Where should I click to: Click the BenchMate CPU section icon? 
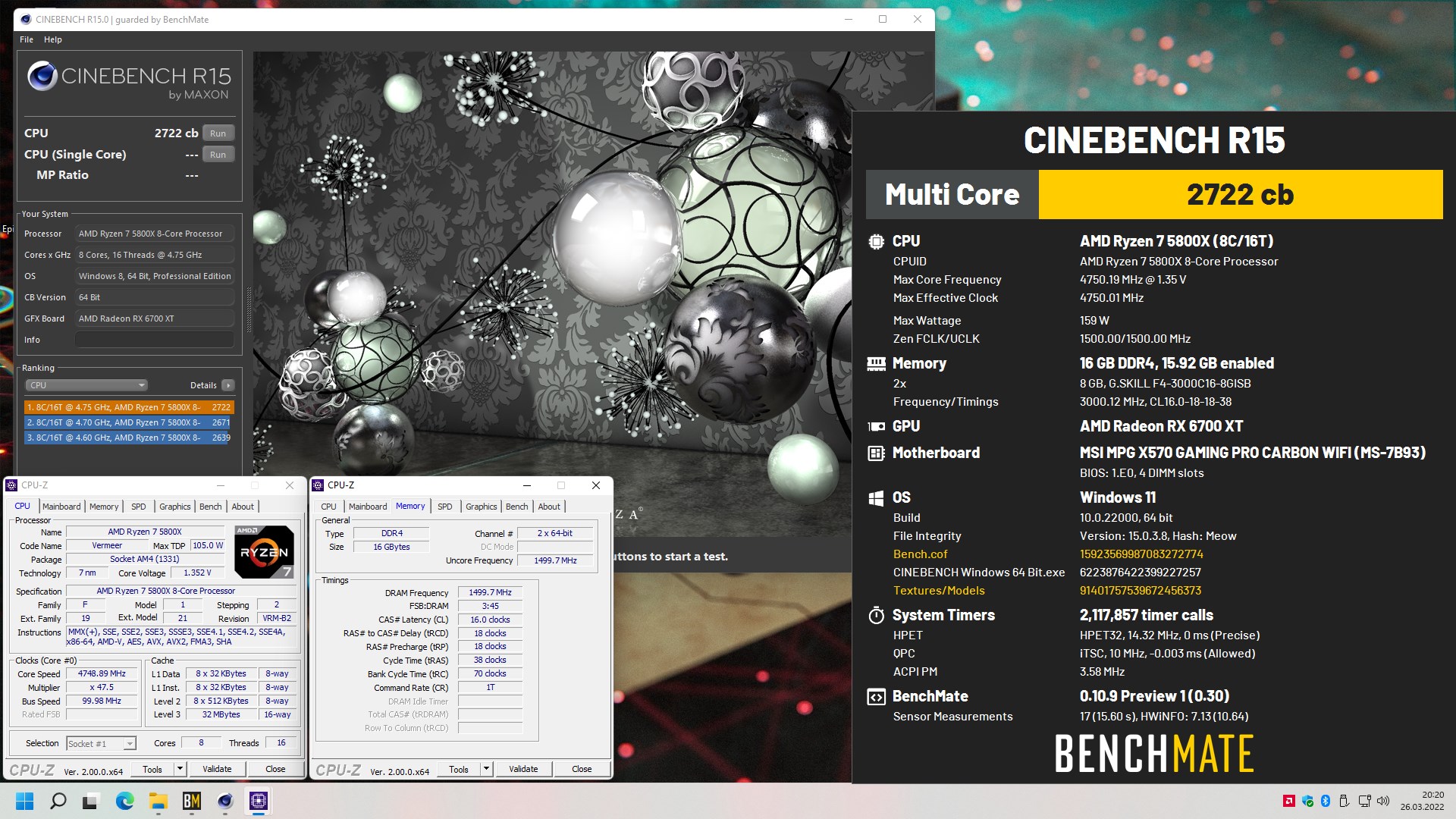pyautogui.click(x=876, y=241)
